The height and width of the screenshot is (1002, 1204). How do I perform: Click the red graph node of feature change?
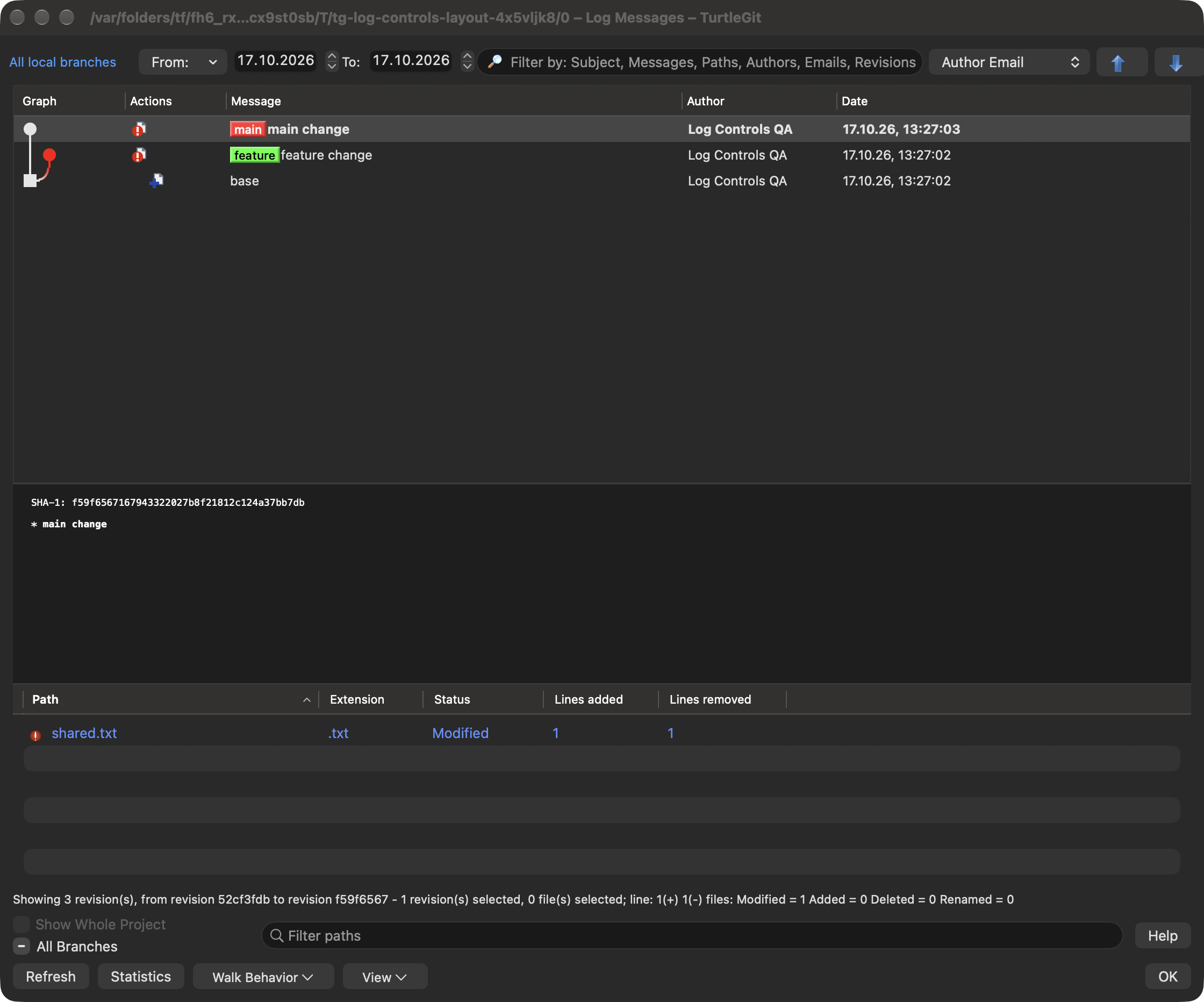(x=49, y=154)
